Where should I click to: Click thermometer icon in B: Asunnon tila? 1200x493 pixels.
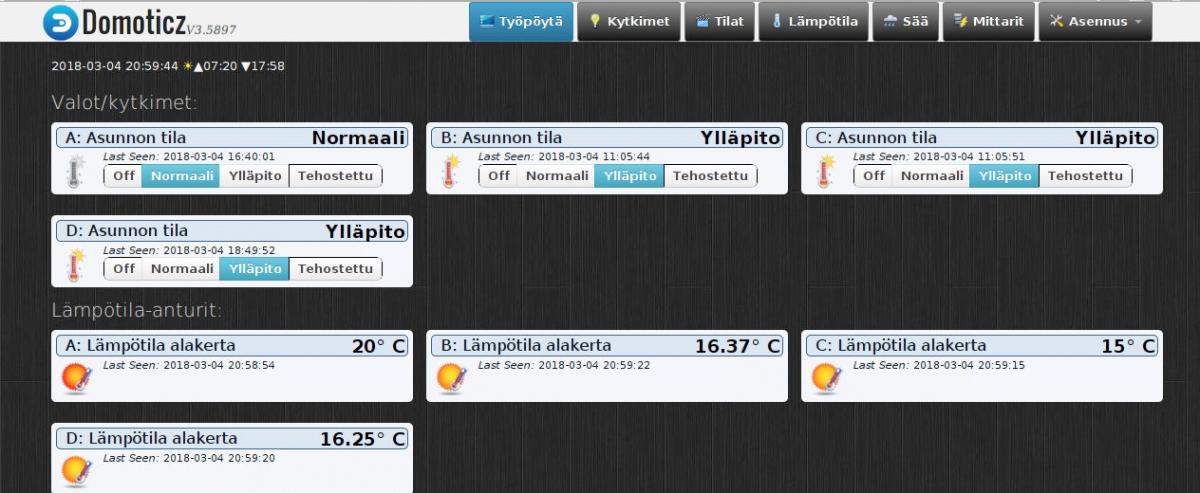coord(449,172)
